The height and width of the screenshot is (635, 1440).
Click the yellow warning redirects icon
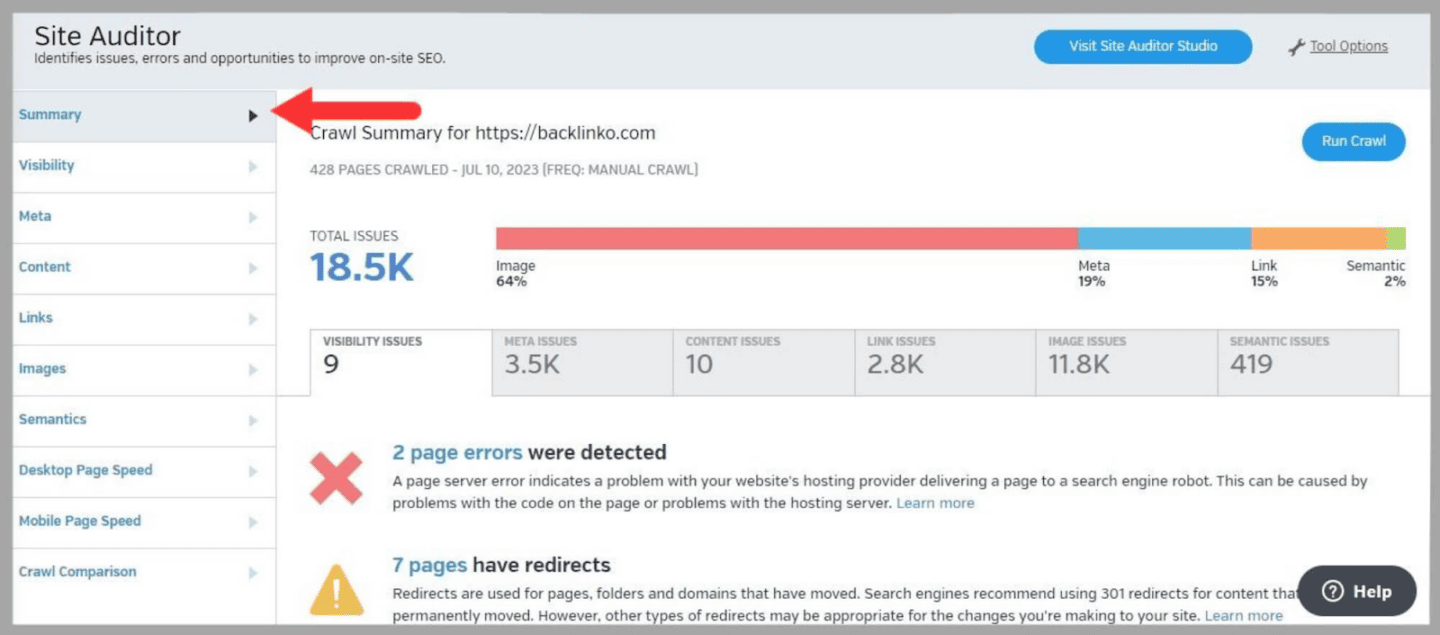[x=336, y=590]
